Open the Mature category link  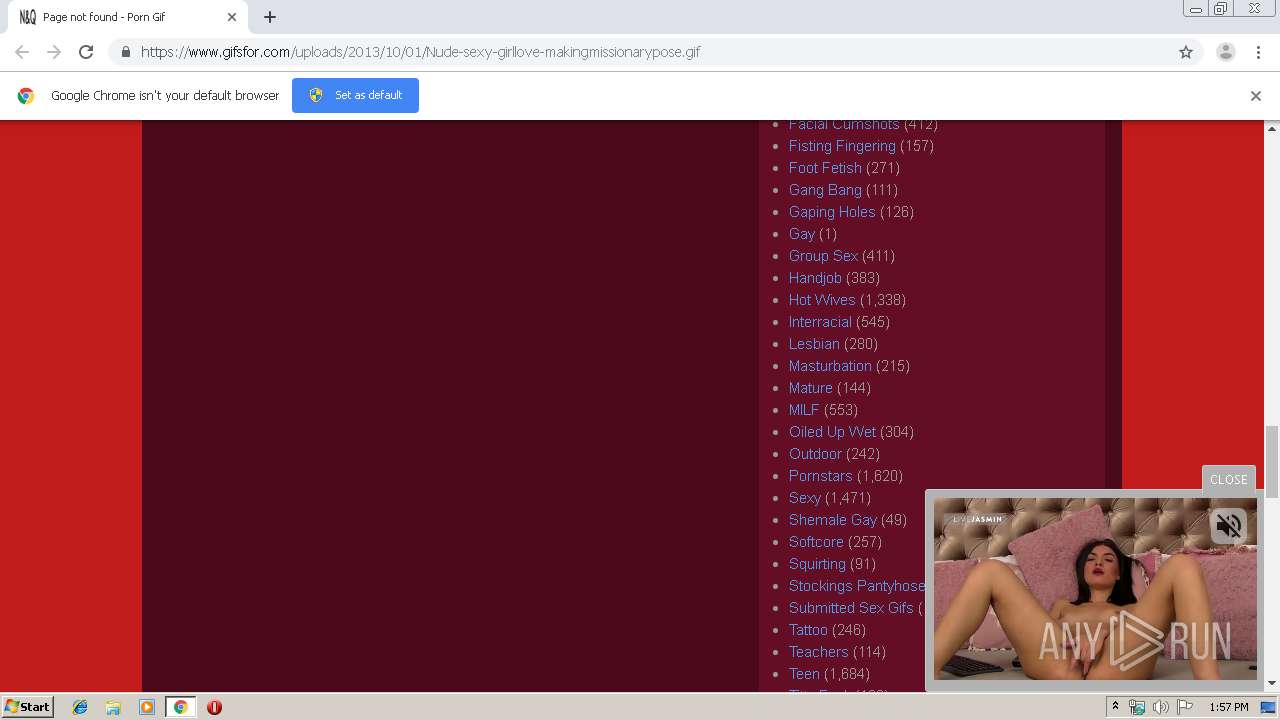[810, 388]
